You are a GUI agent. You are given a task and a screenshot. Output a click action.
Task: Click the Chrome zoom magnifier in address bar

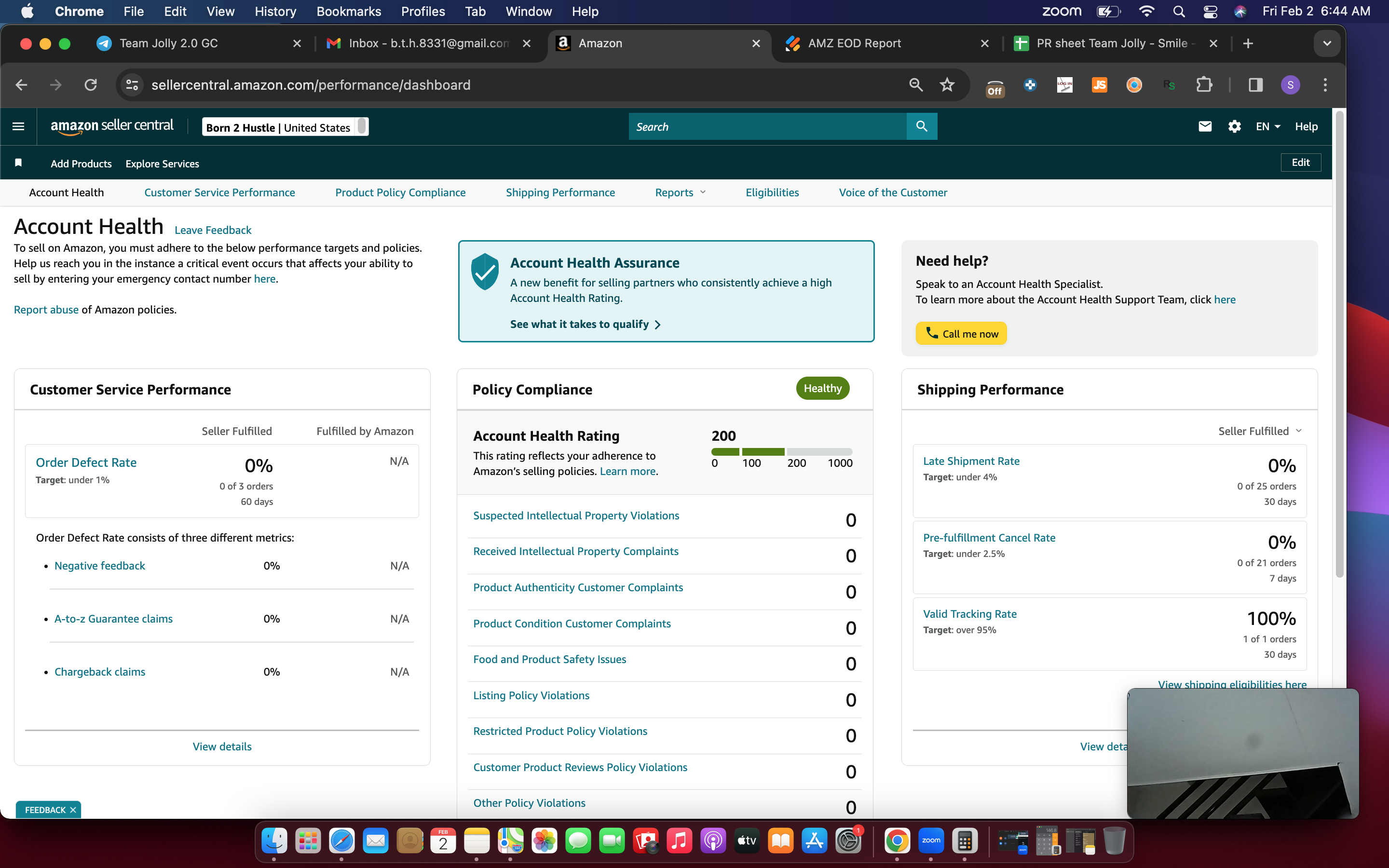point(916,85)
